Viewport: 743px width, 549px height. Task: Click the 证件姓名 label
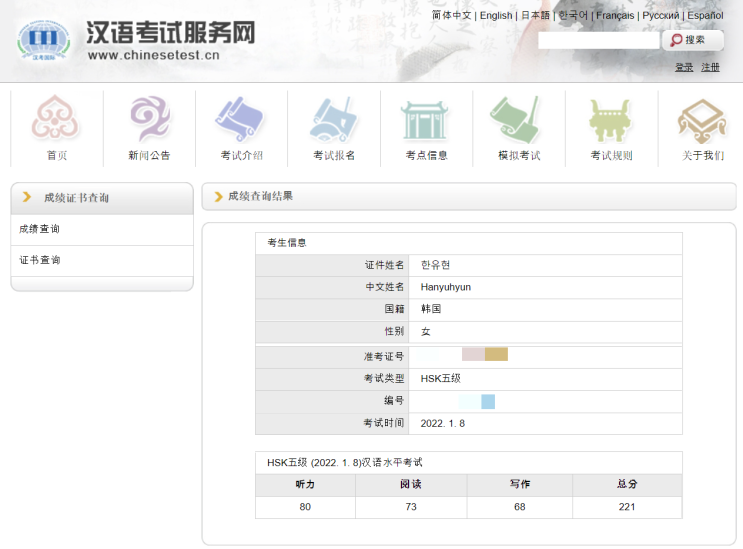(x=384, y=265)
